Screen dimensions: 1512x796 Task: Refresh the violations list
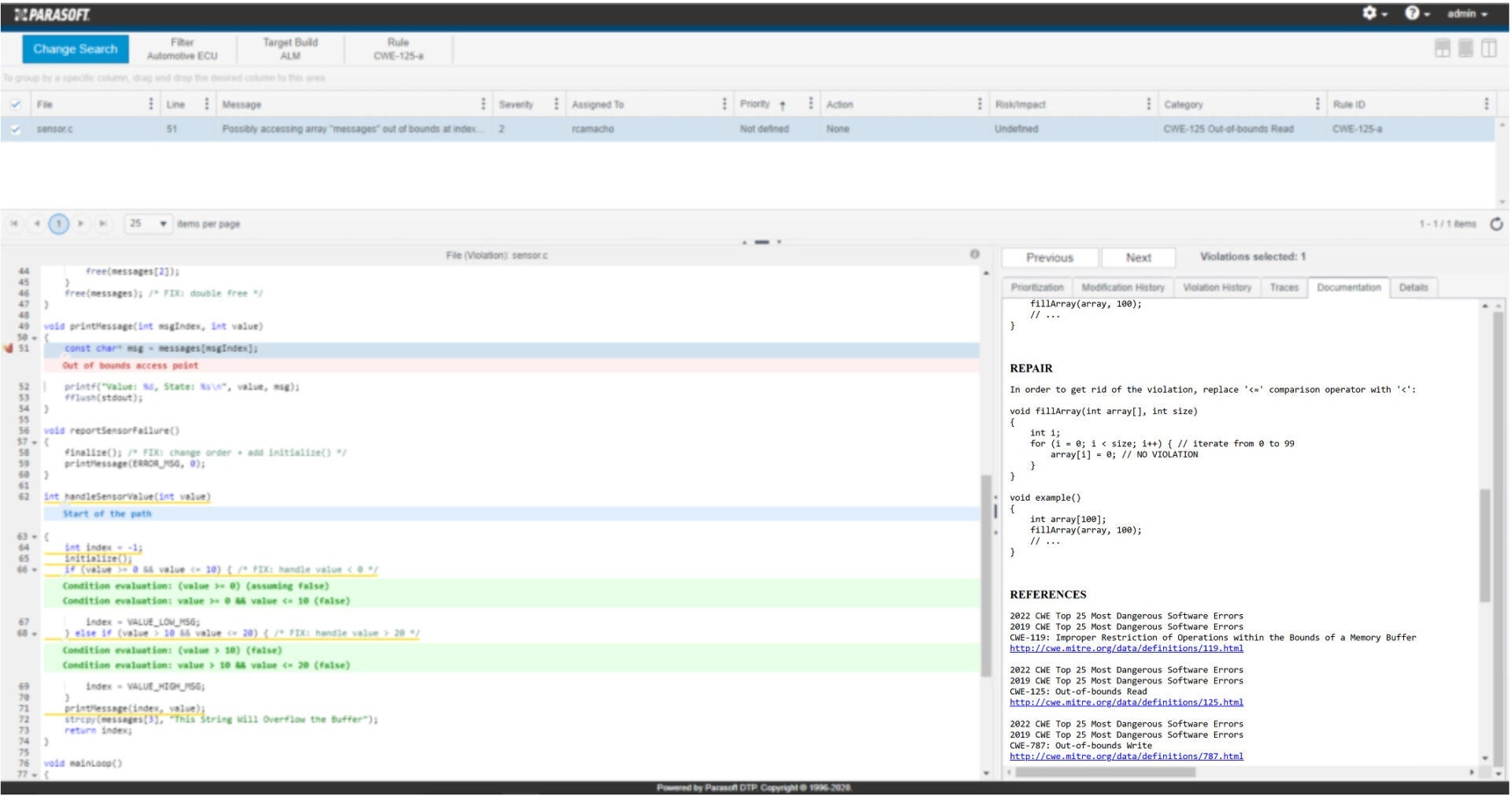1495,224
